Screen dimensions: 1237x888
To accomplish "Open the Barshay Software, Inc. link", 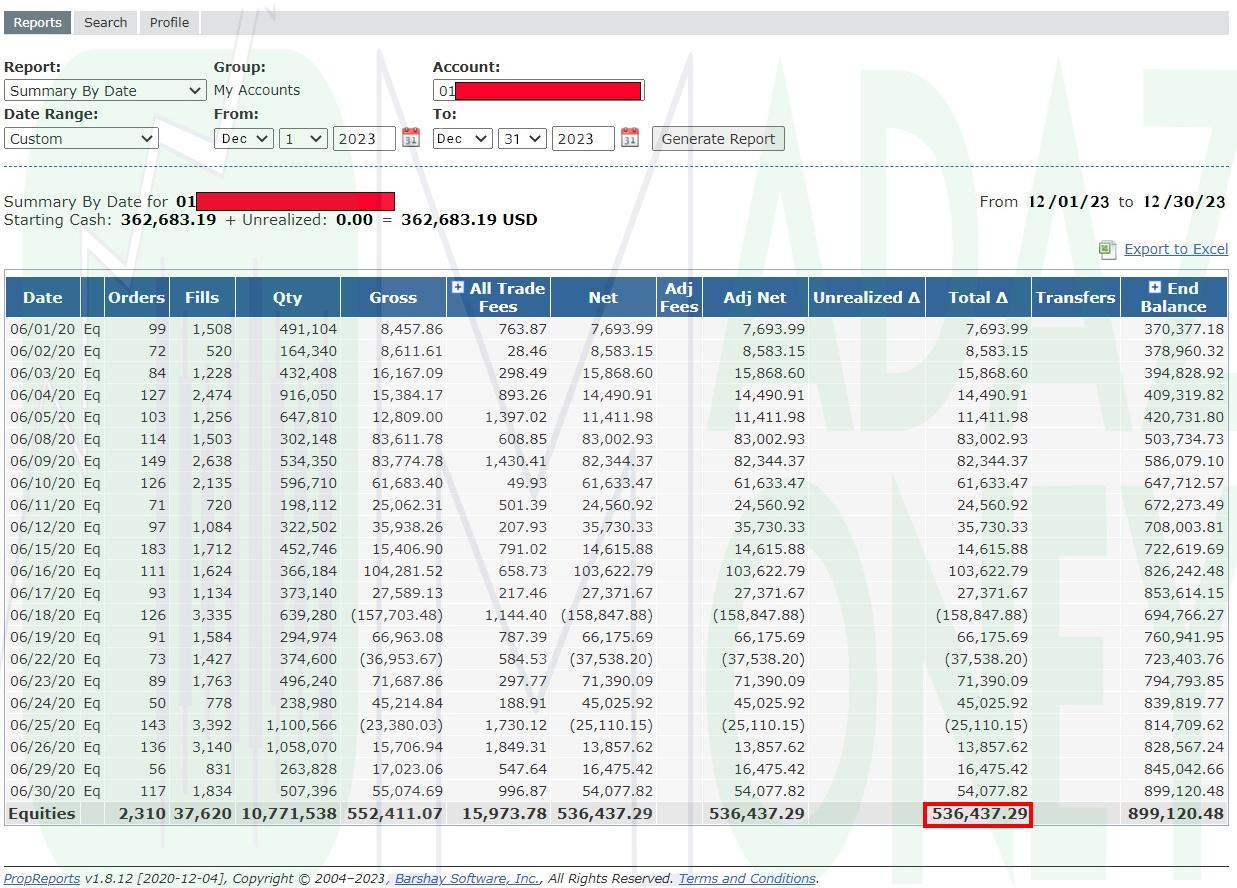I will pyautogui.click(x=467, y=878).
